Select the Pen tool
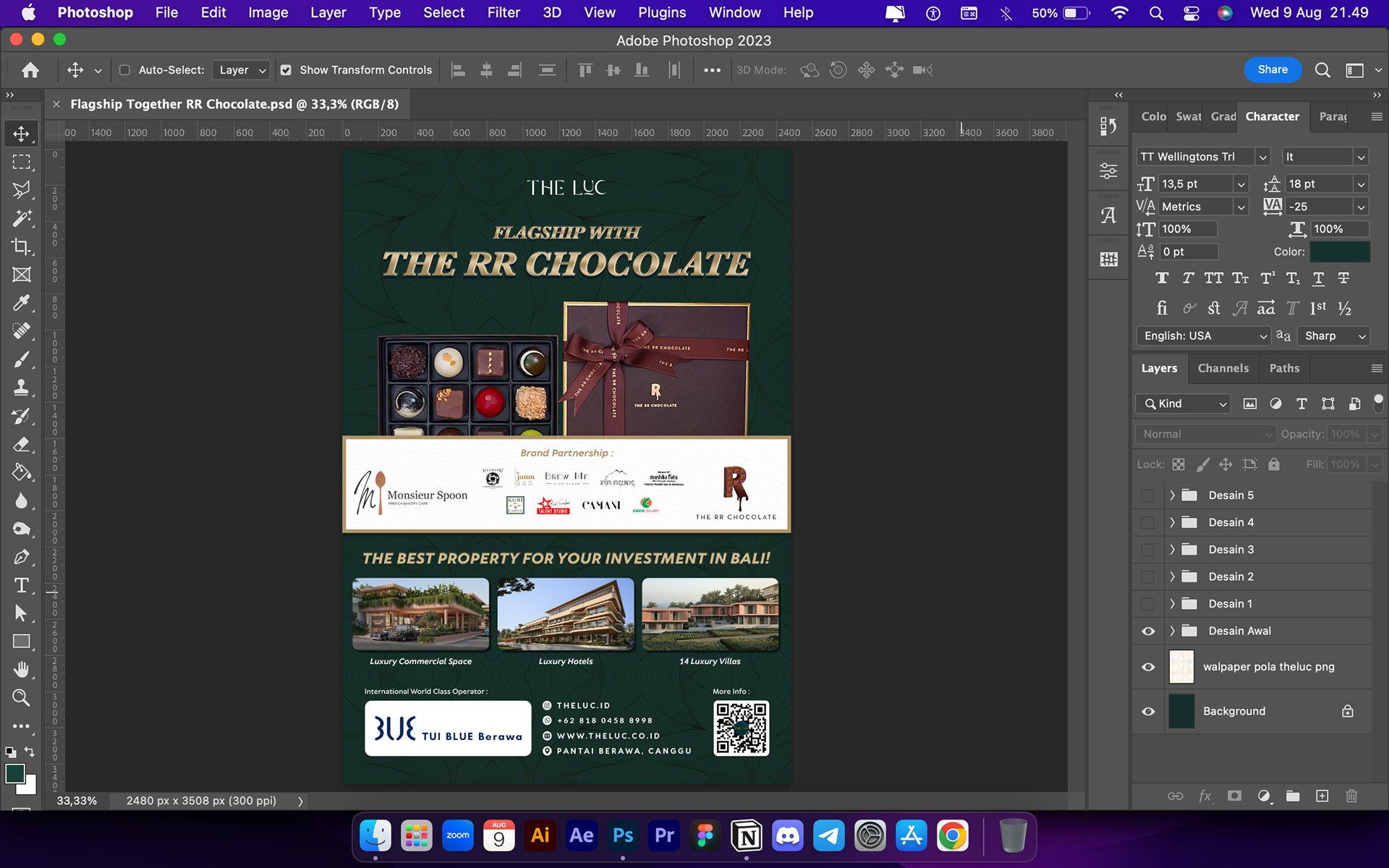The image size is (1389, 868). (x=21, y=557)
